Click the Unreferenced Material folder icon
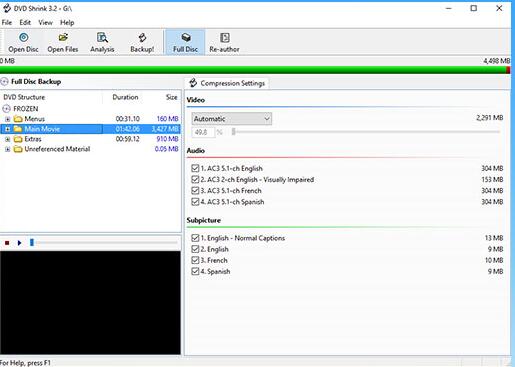This screenshot has height=367, width=515. (x=18, y=149)
